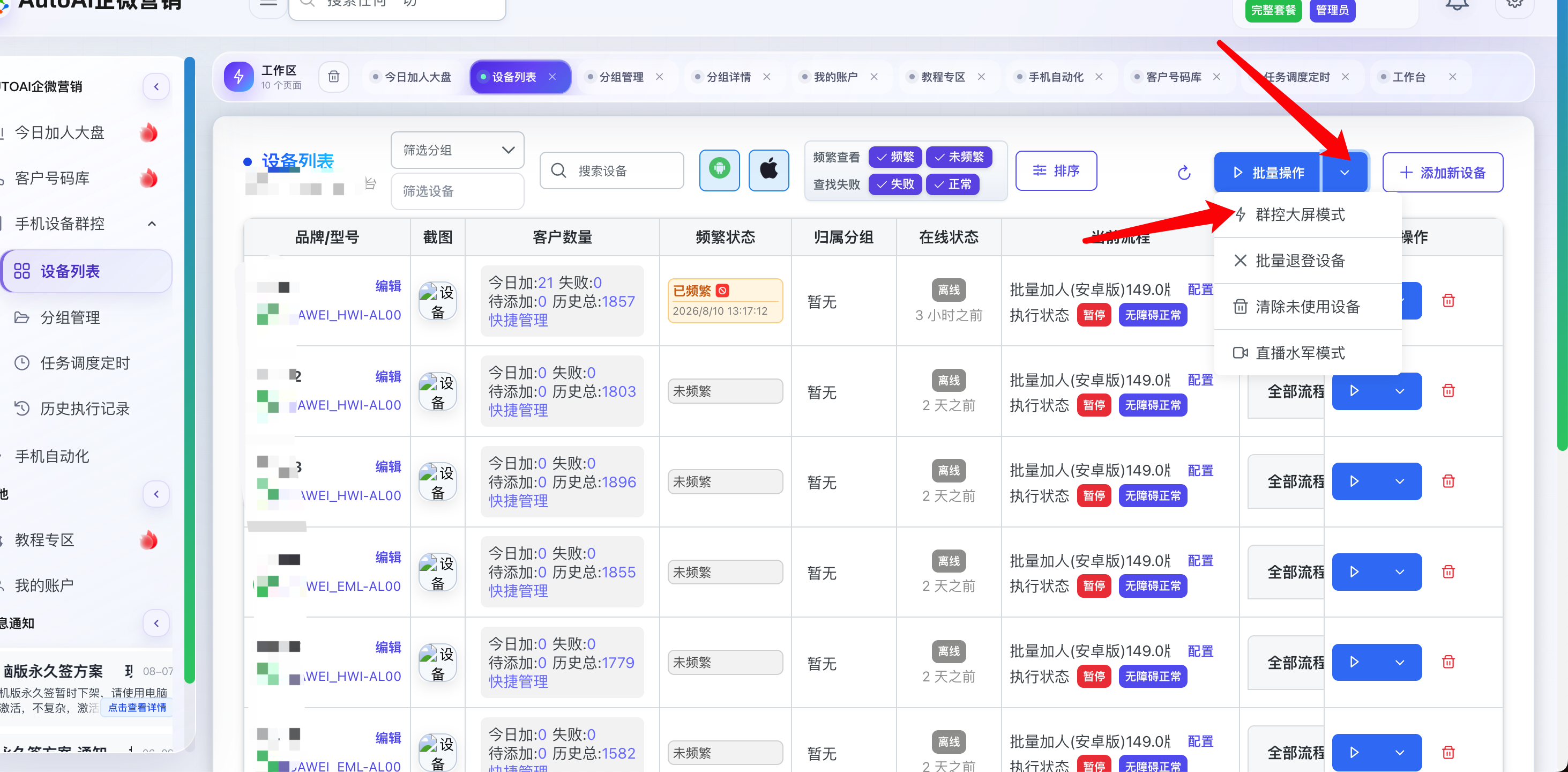This screenshot has width=1568, height=772.
Task: Open the first device screenshot thumbnail
Action: (x=438, y=301)
